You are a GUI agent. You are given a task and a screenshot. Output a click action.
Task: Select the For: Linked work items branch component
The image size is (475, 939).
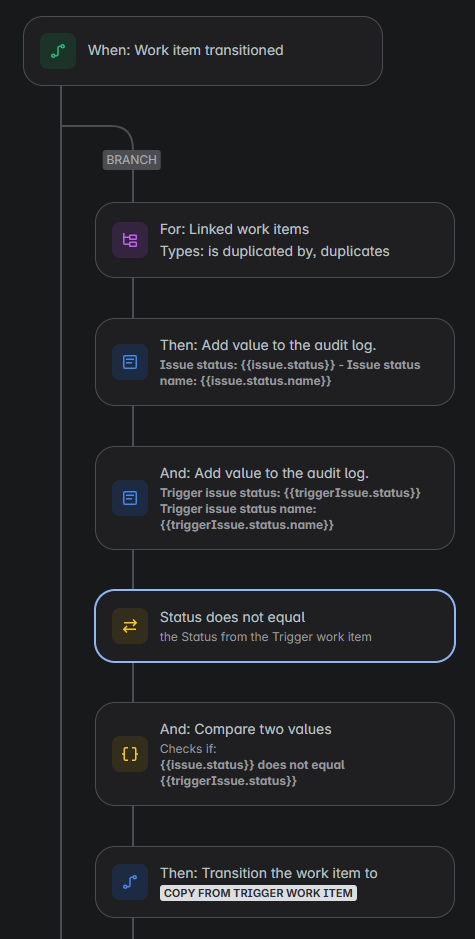click(275, 240)
